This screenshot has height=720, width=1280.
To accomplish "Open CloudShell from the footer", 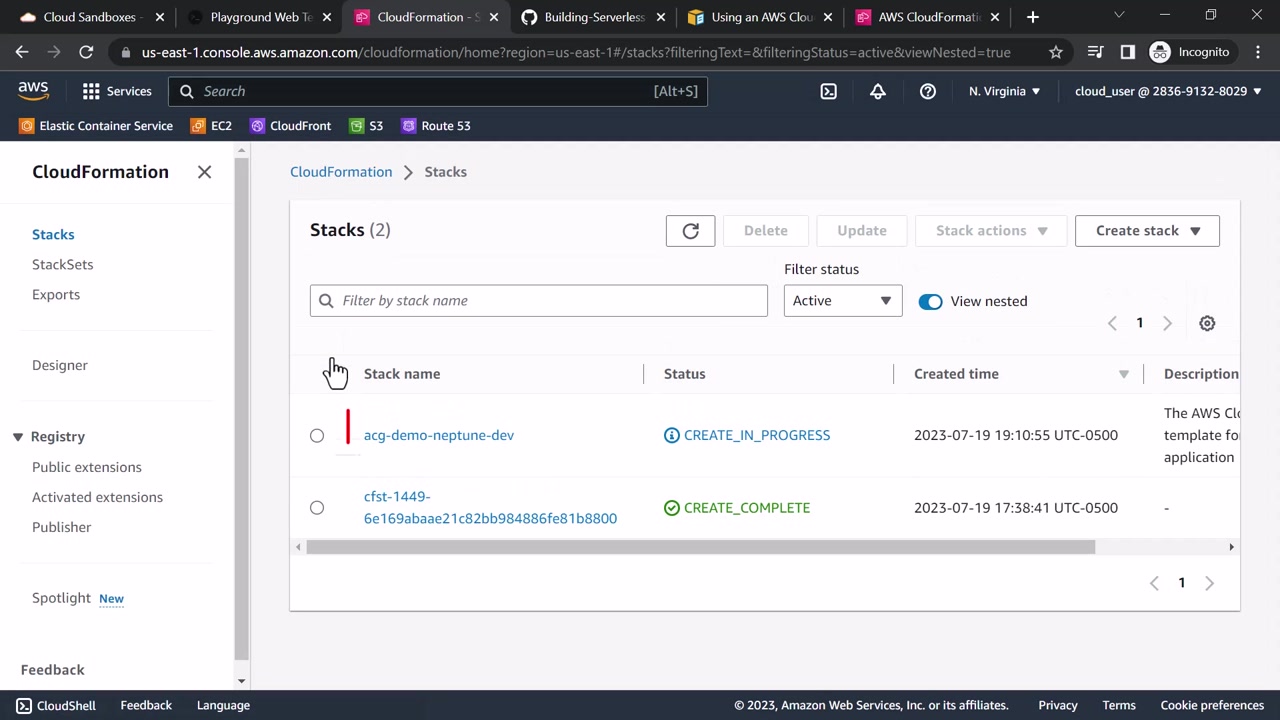I will 56,706.
